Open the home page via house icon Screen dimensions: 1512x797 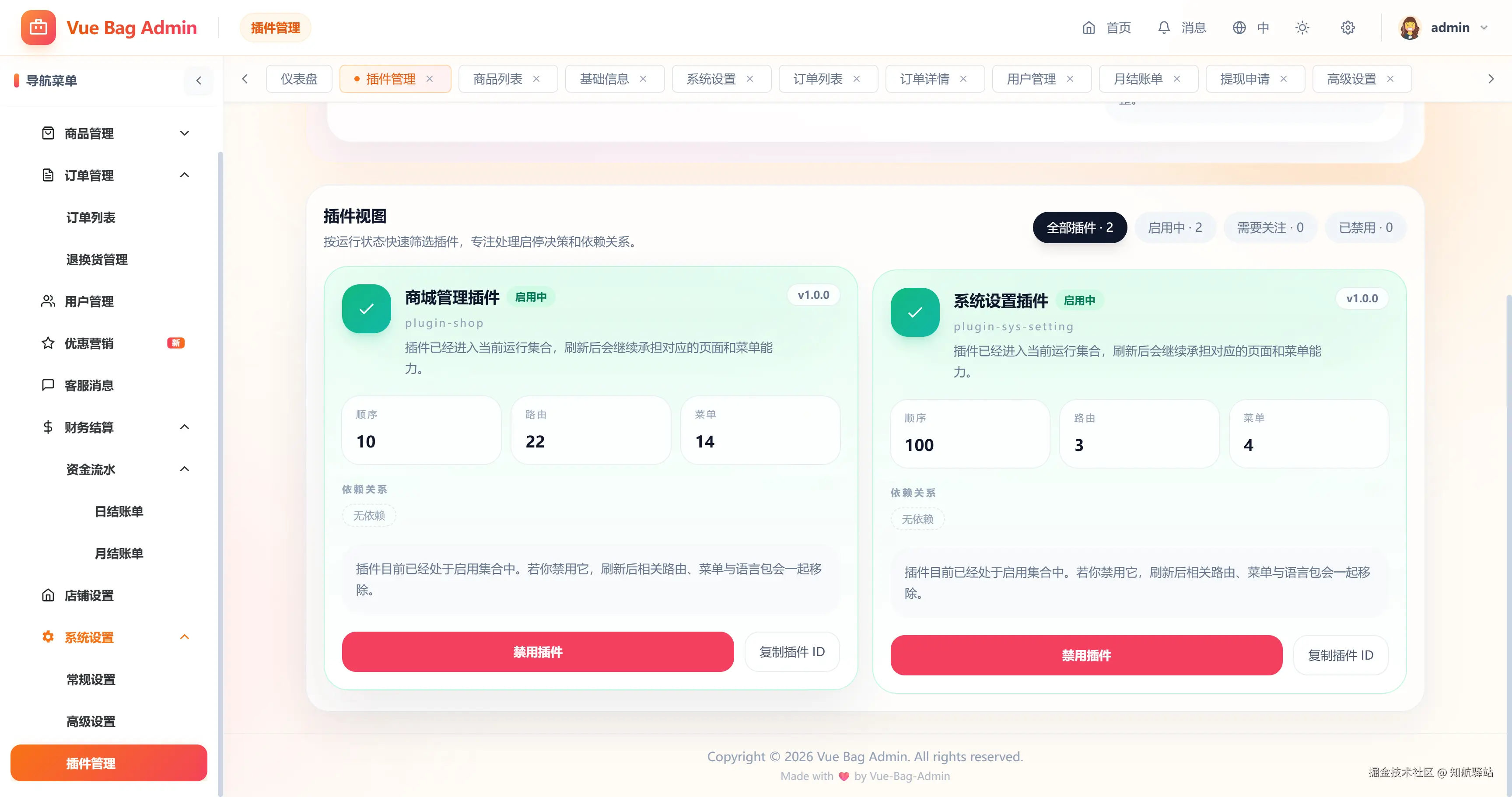click(1088, 28)
